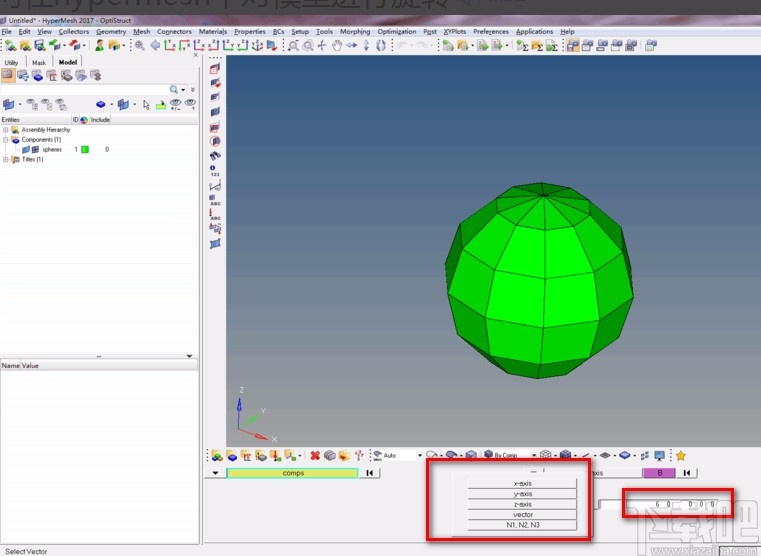This screenshot has height=556, width=761.
Task: Click the search magnifier in browser panel
Action: pyautogui.click(x=174, y=90)
